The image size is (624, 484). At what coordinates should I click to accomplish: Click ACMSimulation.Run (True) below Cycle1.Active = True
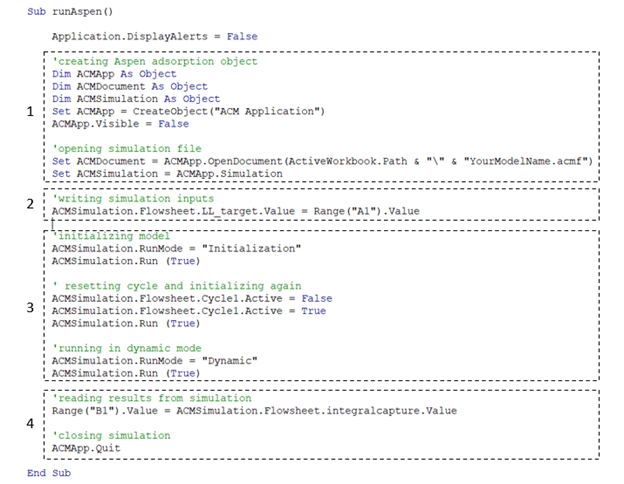pyautogui.click(x=126, y=323)
